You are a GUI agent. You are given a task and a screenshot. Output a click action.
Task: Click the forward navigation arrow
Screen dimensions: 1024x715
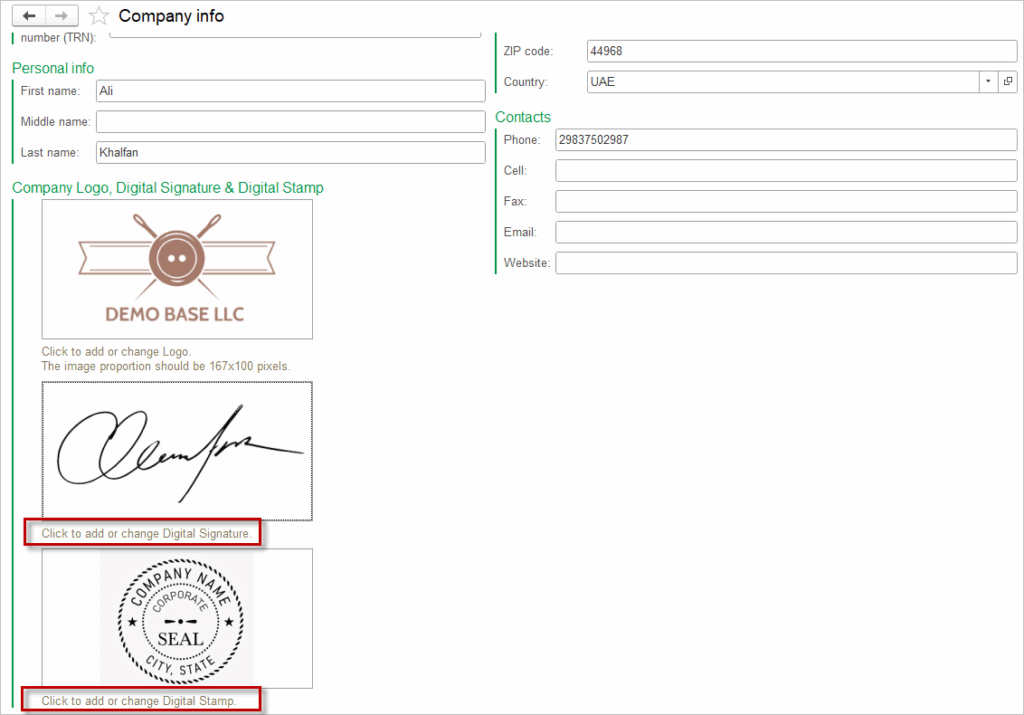pyautogui.click(x=61, y=16)
